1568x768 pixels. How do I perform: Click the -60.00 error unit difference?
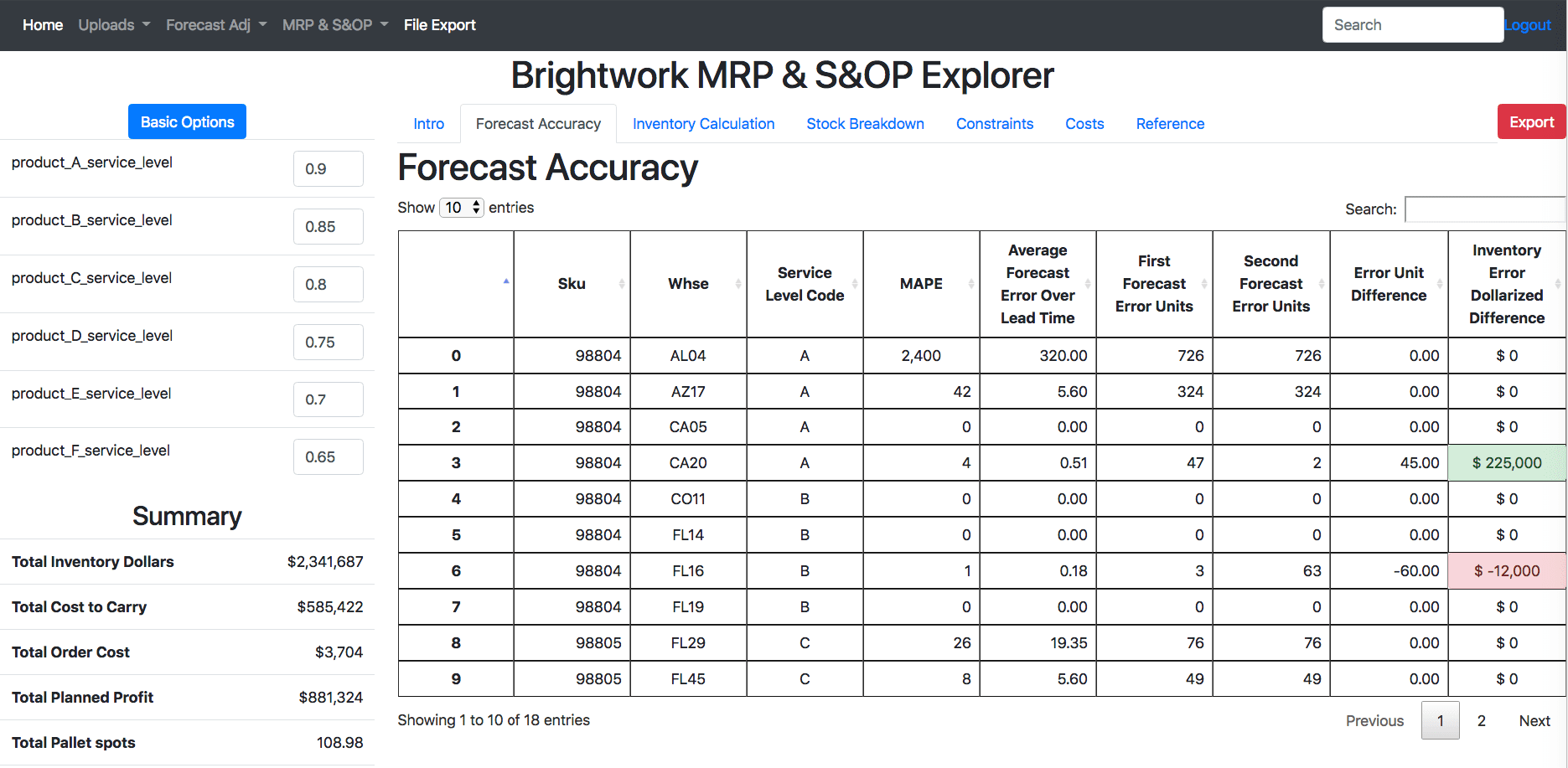tap(1389, 571)
